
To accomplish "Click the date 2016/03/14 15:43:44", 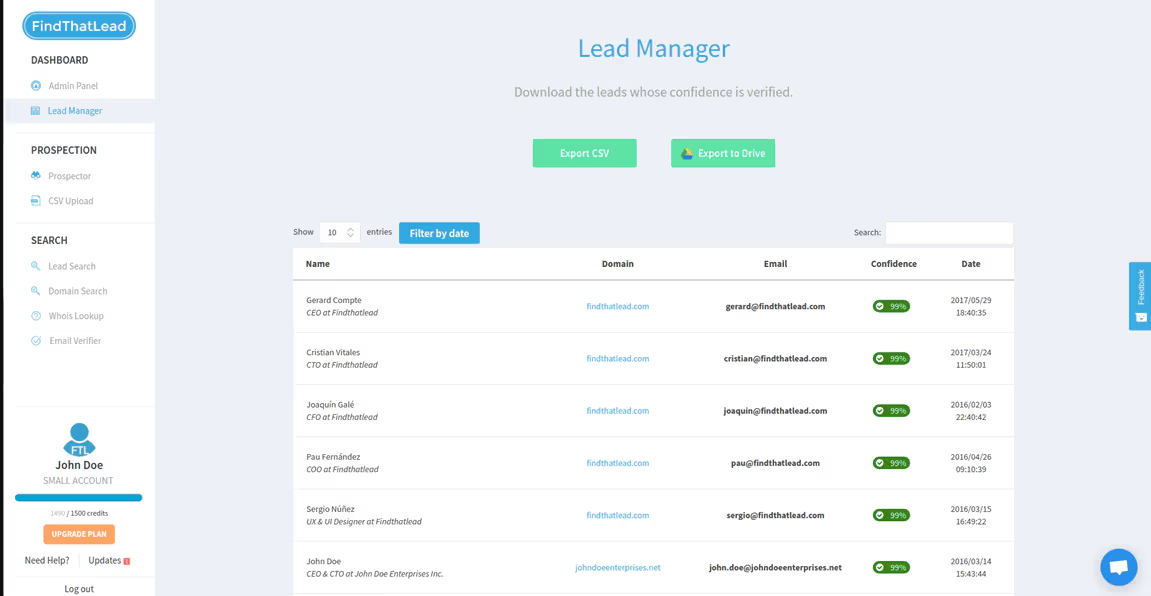I will pyautogui.click(x=970, y=567).
